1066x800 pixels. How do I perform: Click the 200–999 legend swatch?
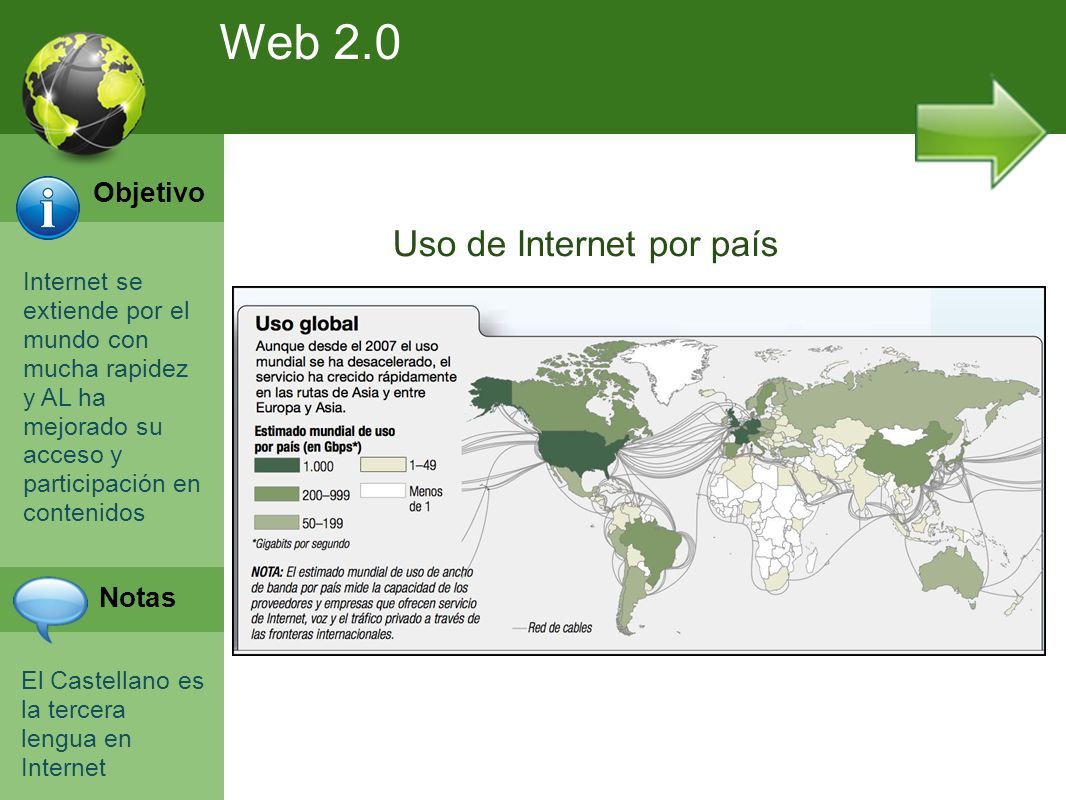coord(277,494)
